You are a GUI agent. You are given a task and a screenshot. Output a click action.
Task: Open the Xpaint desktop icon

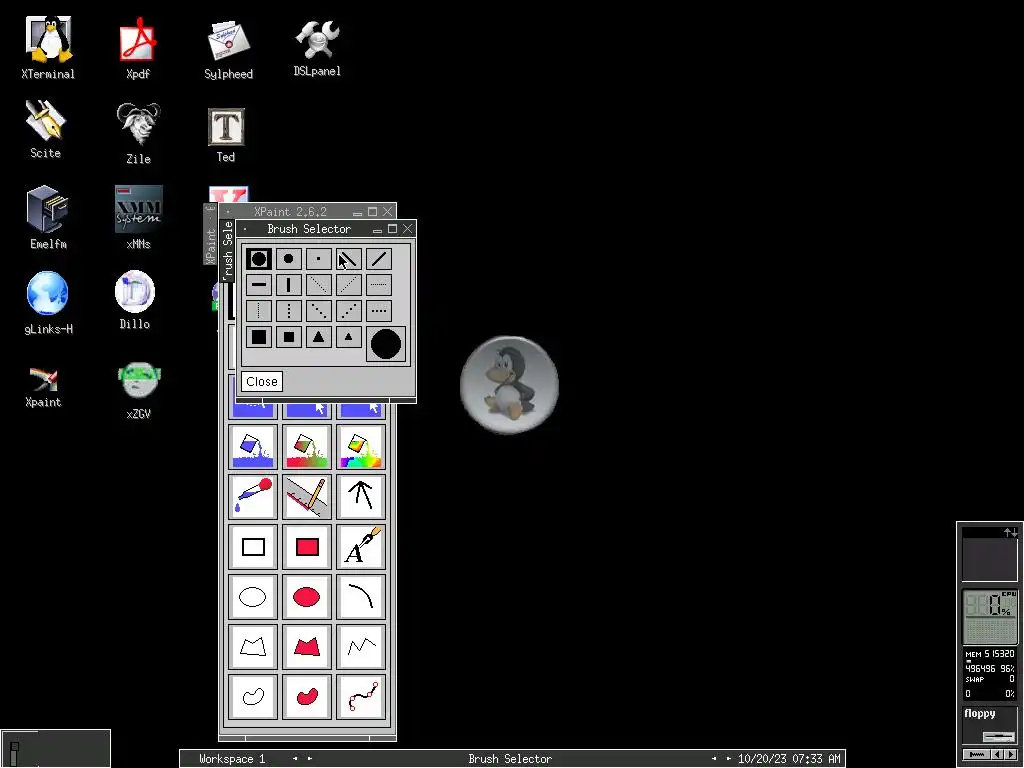[x=44, y=387]
